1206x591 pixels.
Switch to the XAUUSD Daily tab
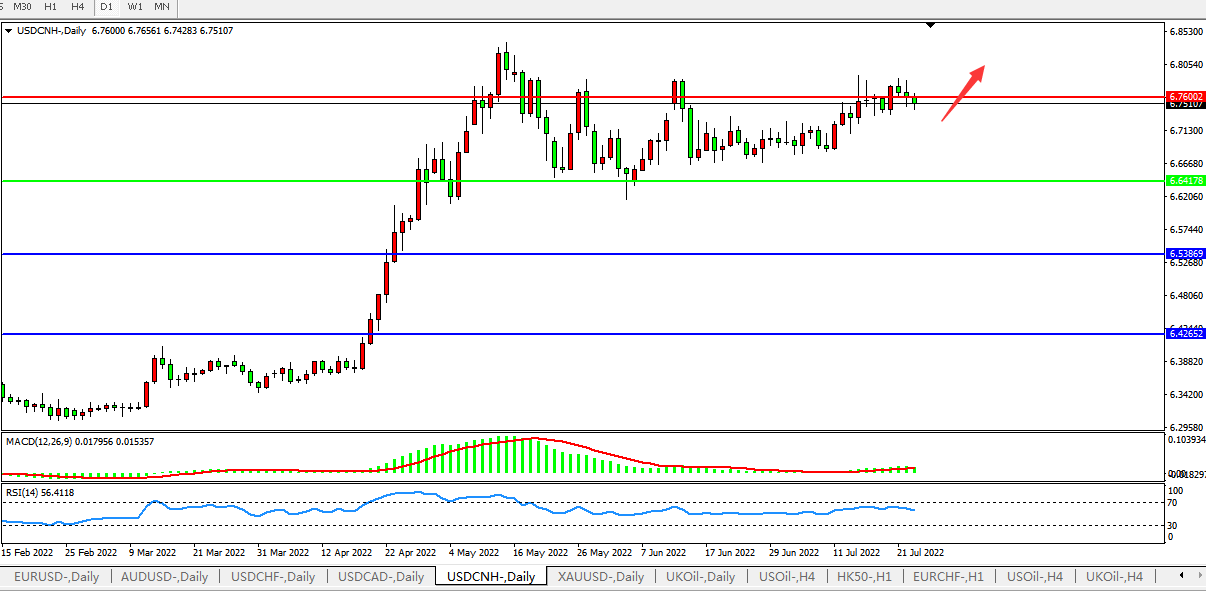coord(601,577)
